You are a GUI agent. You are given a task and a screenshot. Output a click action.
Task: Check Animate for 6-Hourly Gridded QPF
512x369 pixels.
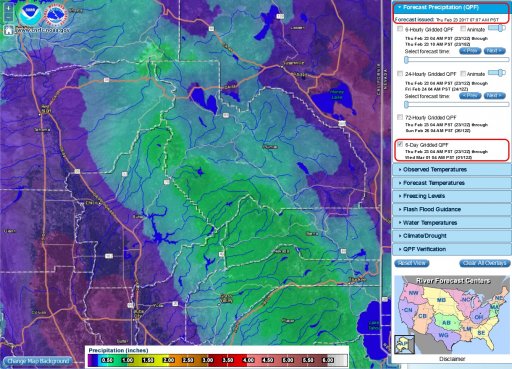[463, 29]
